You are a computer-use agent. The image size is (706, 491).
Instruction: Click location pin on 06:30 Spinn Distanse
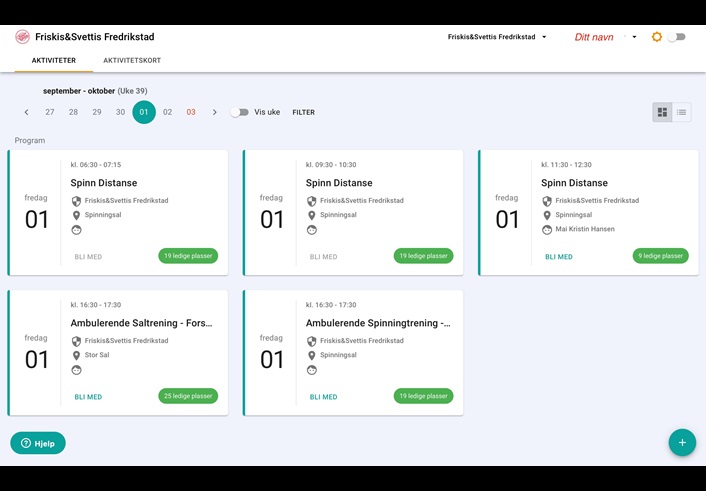click(77, 215)
